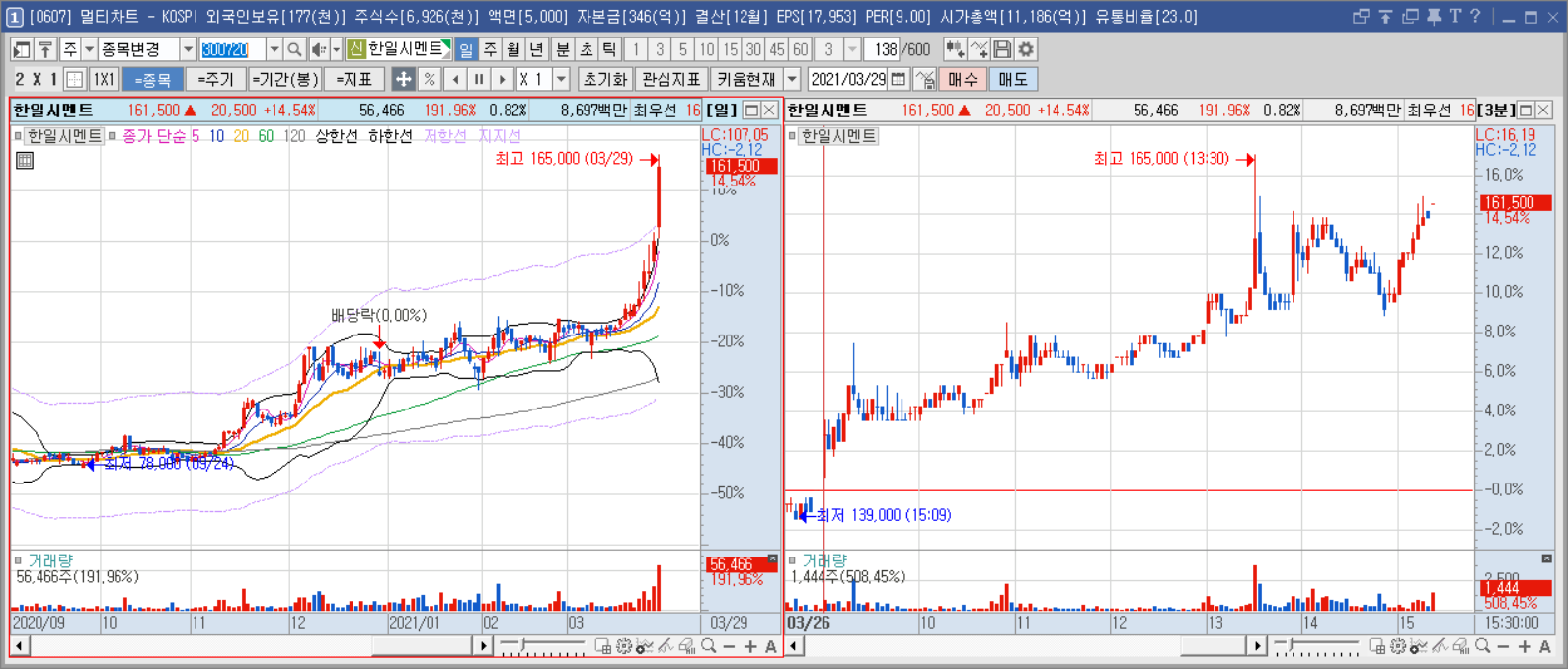Click the 키움현재 button
Image resolution: width=1568 pixels, height=669 pixels.
pos(746,79)
